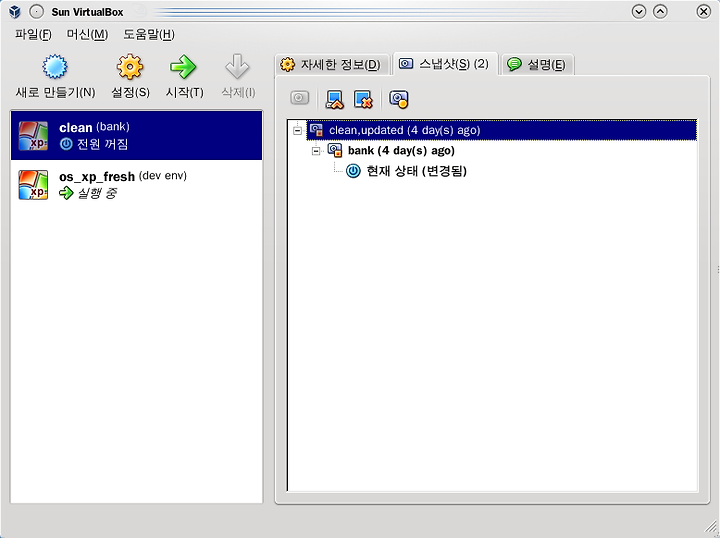The width and height of the screenshot is (720, 538).
Task: Click the powered-off icon beside 전원 꺼짐
Action: (x=66, y=144)
